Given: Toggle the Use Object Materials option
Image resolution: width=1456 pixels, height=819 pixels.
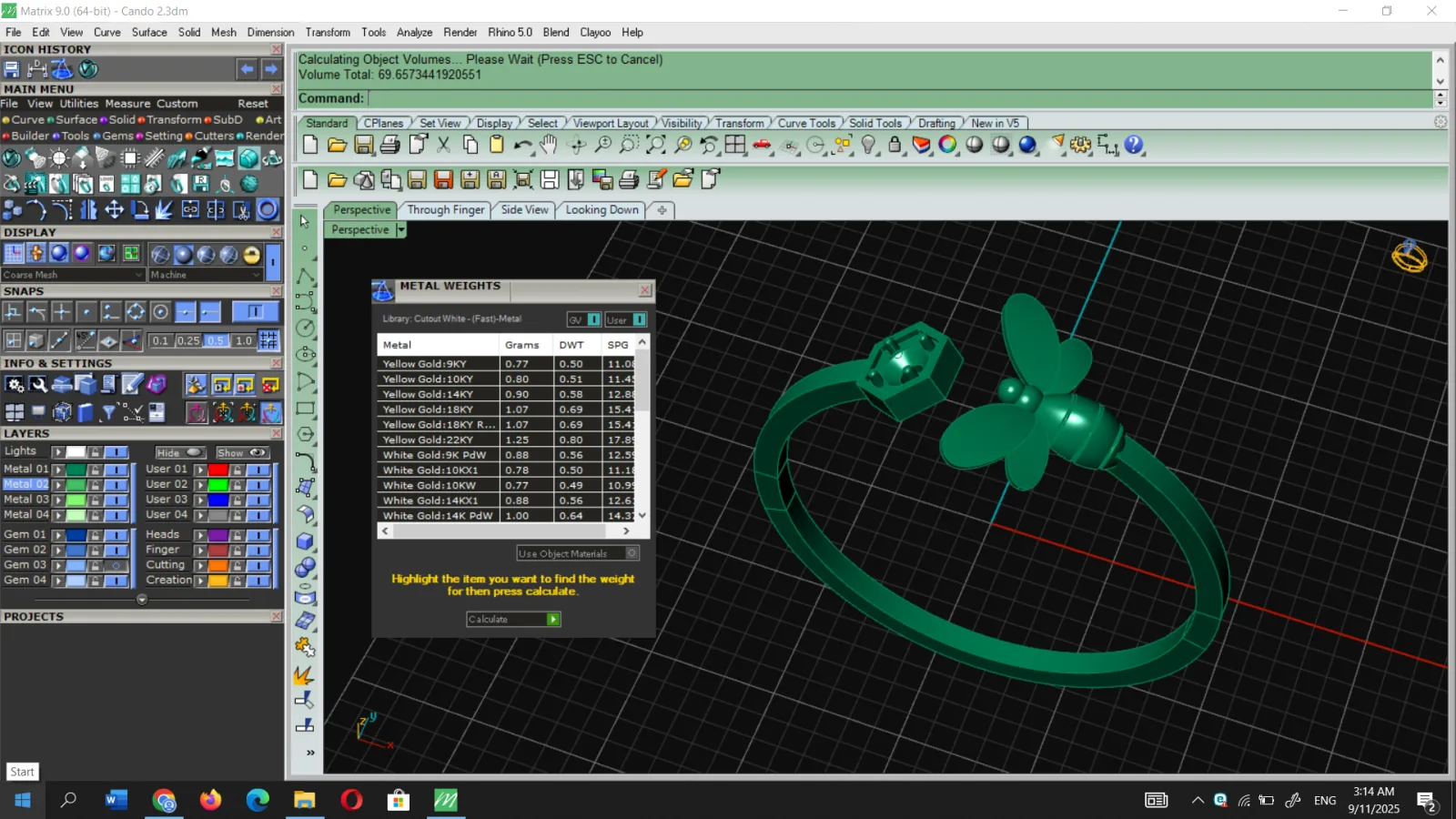Looking at the screenshot, I should (x=578, y=553).
